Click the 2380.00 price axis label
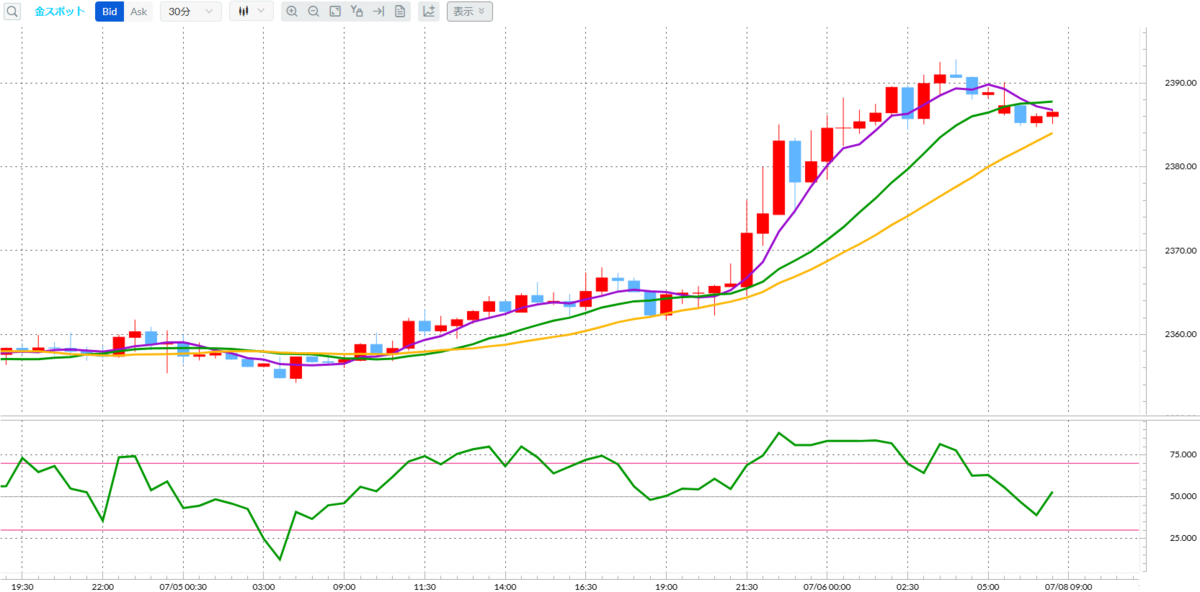Viewport: 1200px width, 592px height. 1180,166
